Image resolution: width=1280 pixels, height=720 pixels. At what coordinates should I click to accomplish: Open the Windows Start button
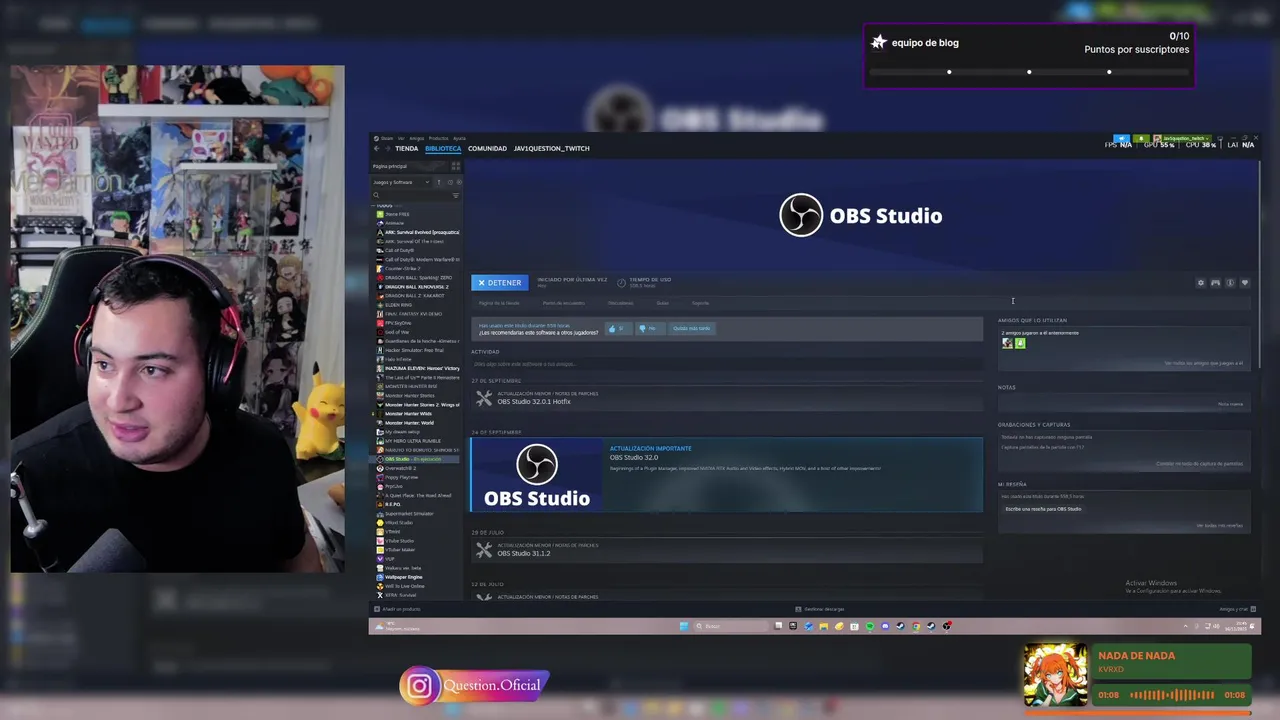pyautogui.click(x=684, y=626)
